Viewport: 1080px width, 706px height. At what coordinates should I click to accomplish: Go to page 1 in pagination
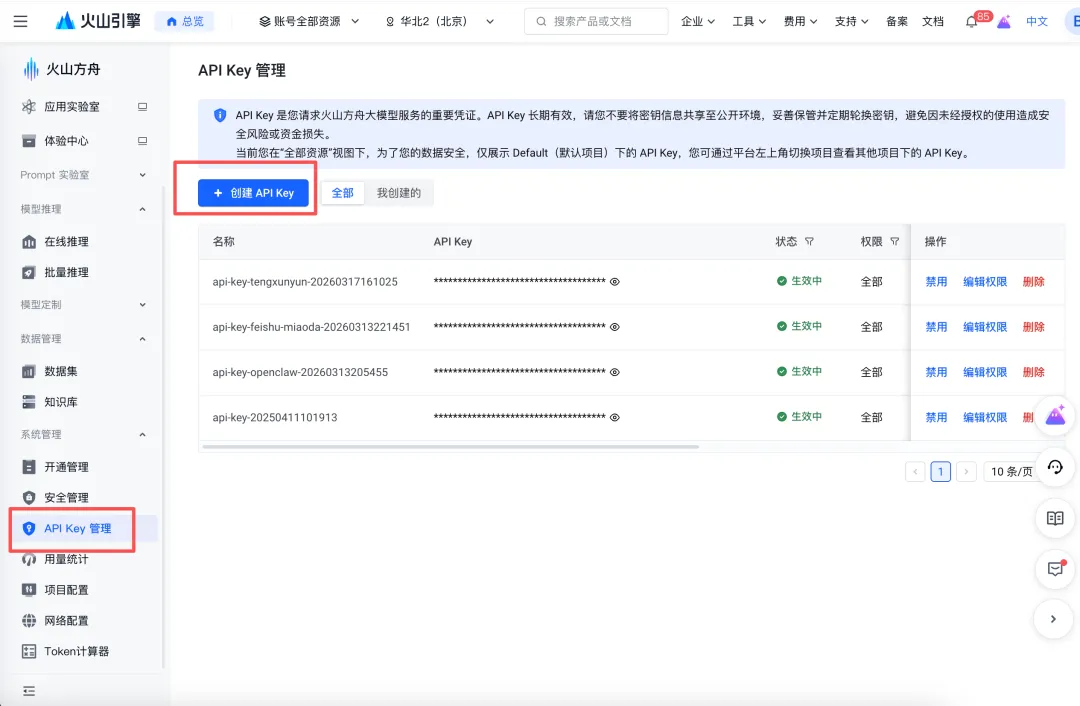pyautogui.click(x=940, y=472)
